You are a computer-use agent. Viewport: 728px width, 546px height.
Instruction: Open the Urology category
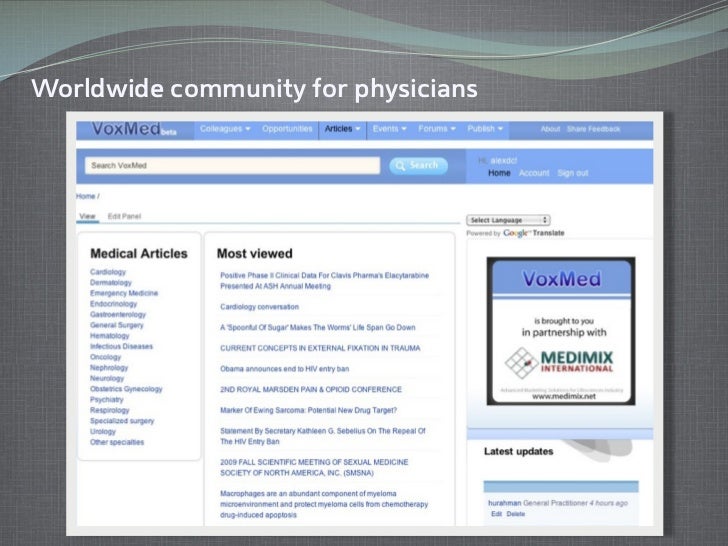tap(103, 432)
